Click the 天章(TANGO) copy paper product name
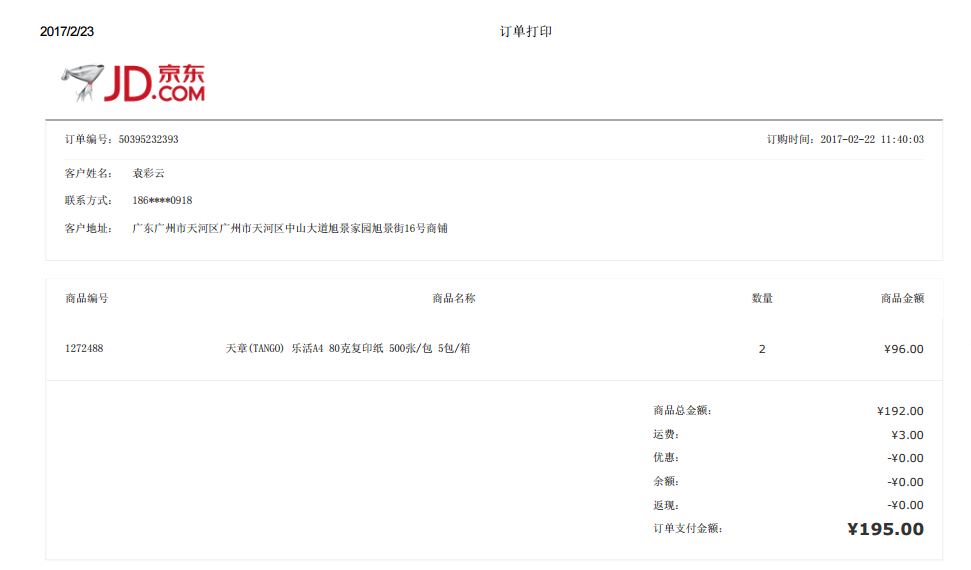 (348, 349)
